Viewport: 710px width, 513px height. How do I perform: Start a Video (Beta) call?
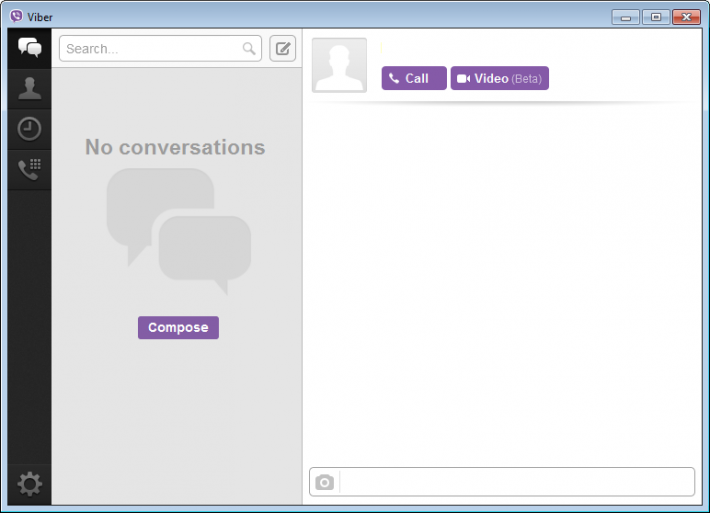(499, 78)
